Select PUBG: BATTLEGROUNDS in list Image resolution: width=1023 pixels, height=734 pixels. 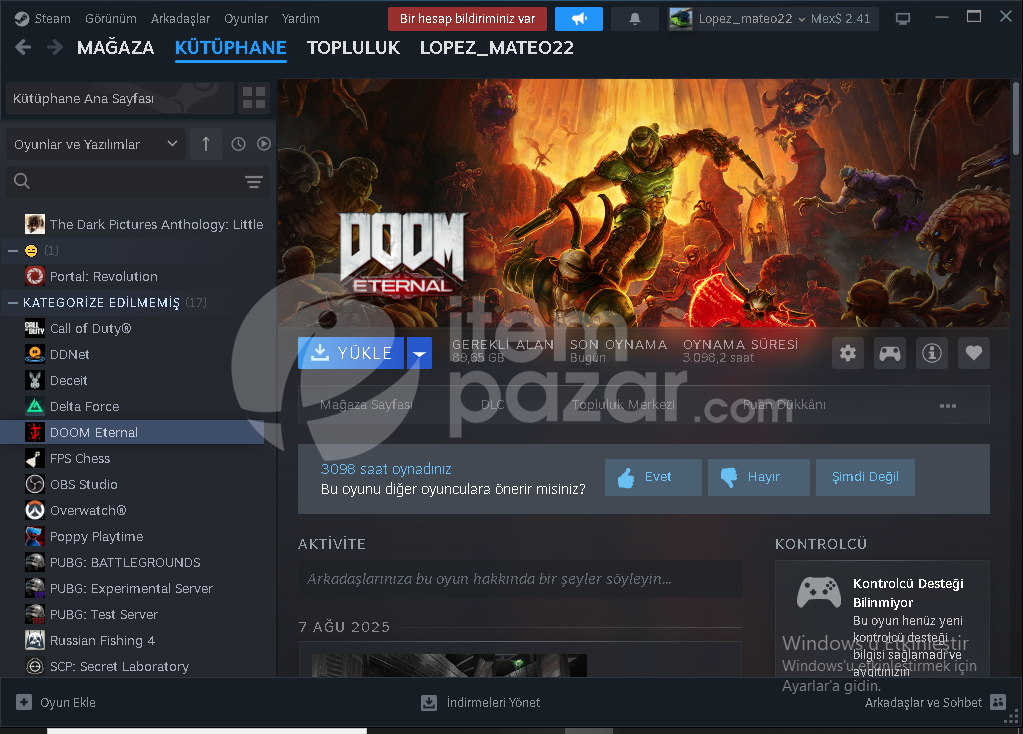coord(132,563)
